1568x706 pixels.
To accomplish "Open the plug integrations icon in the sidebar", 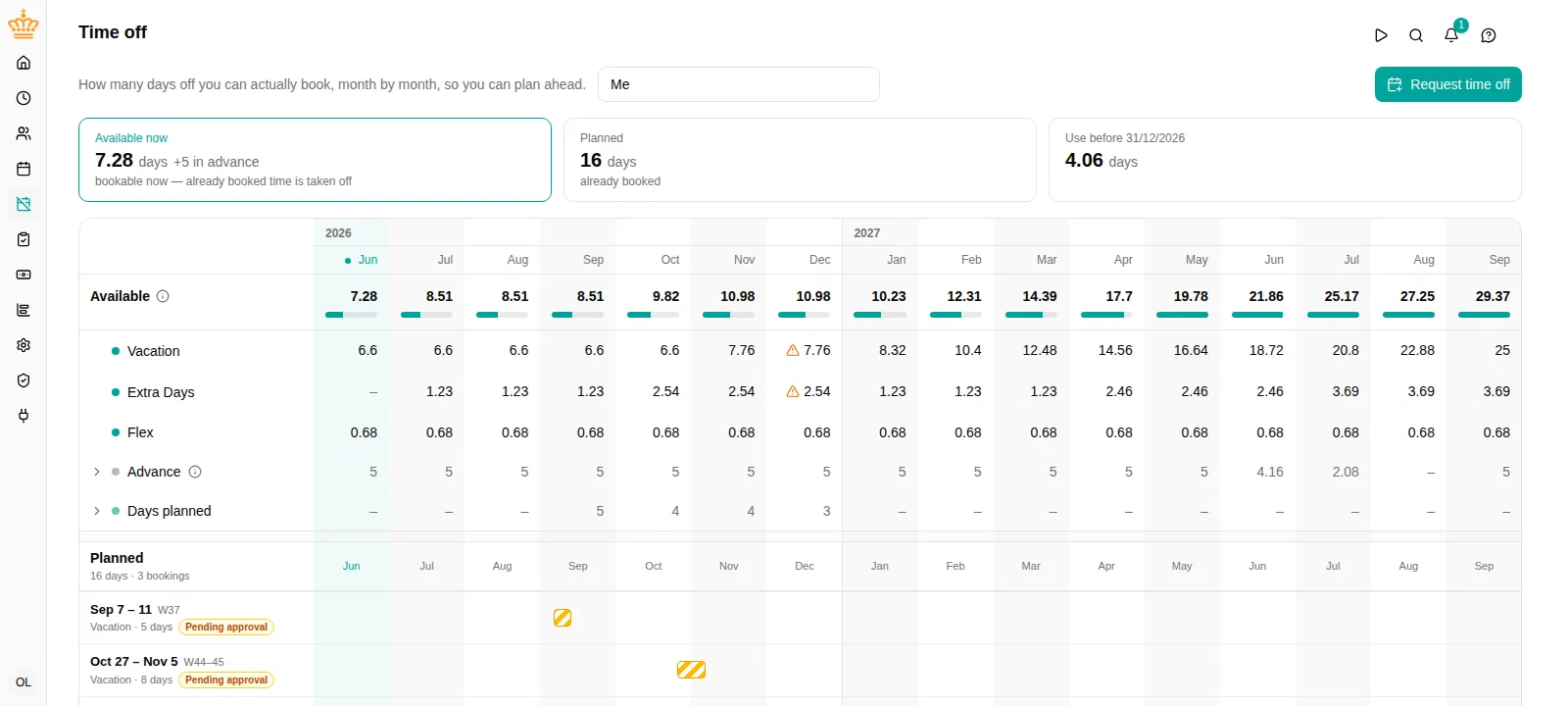I will (24, 416).
